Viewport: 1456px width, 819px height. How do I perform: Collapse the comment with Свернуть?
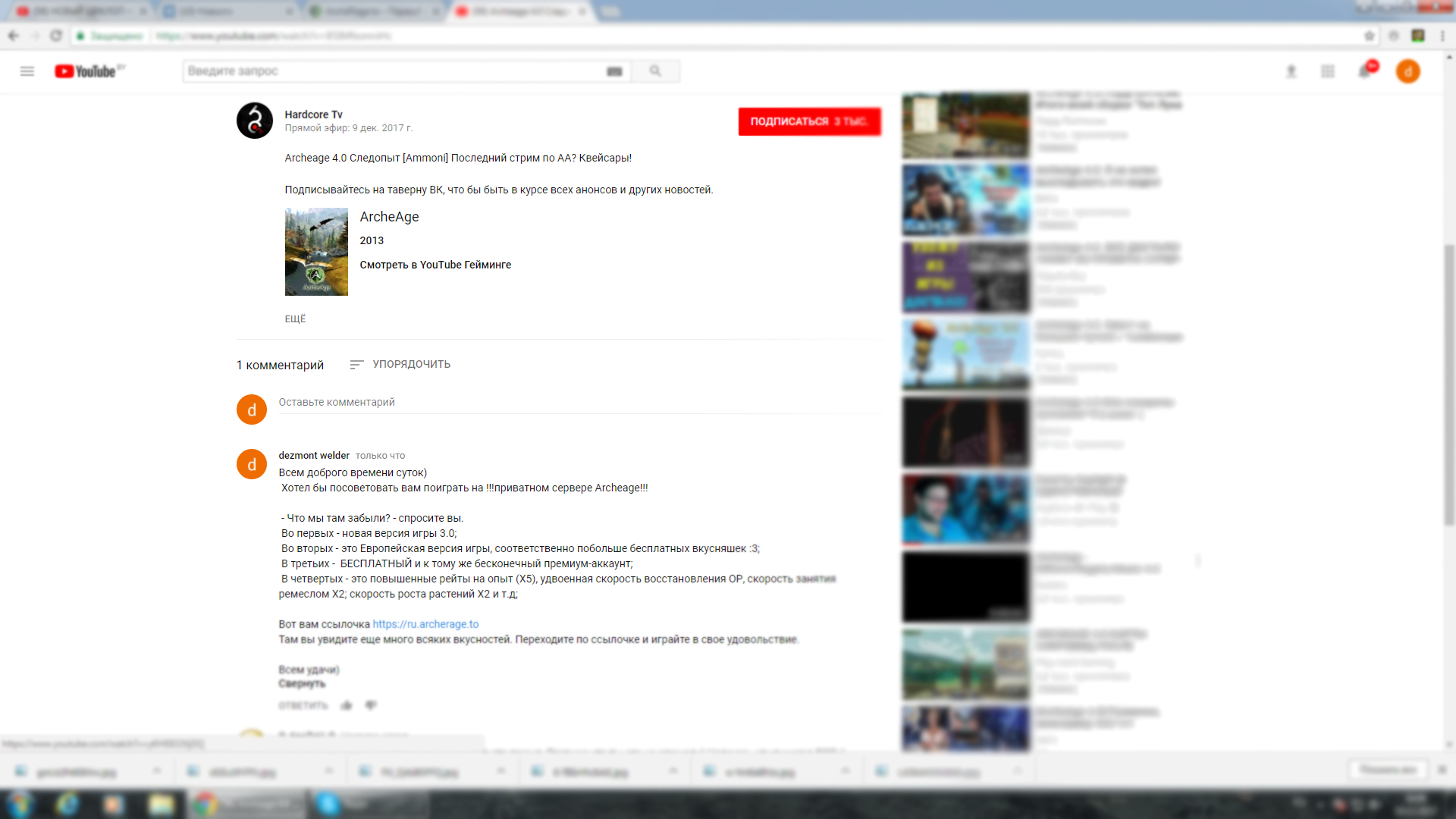(302, 683)
